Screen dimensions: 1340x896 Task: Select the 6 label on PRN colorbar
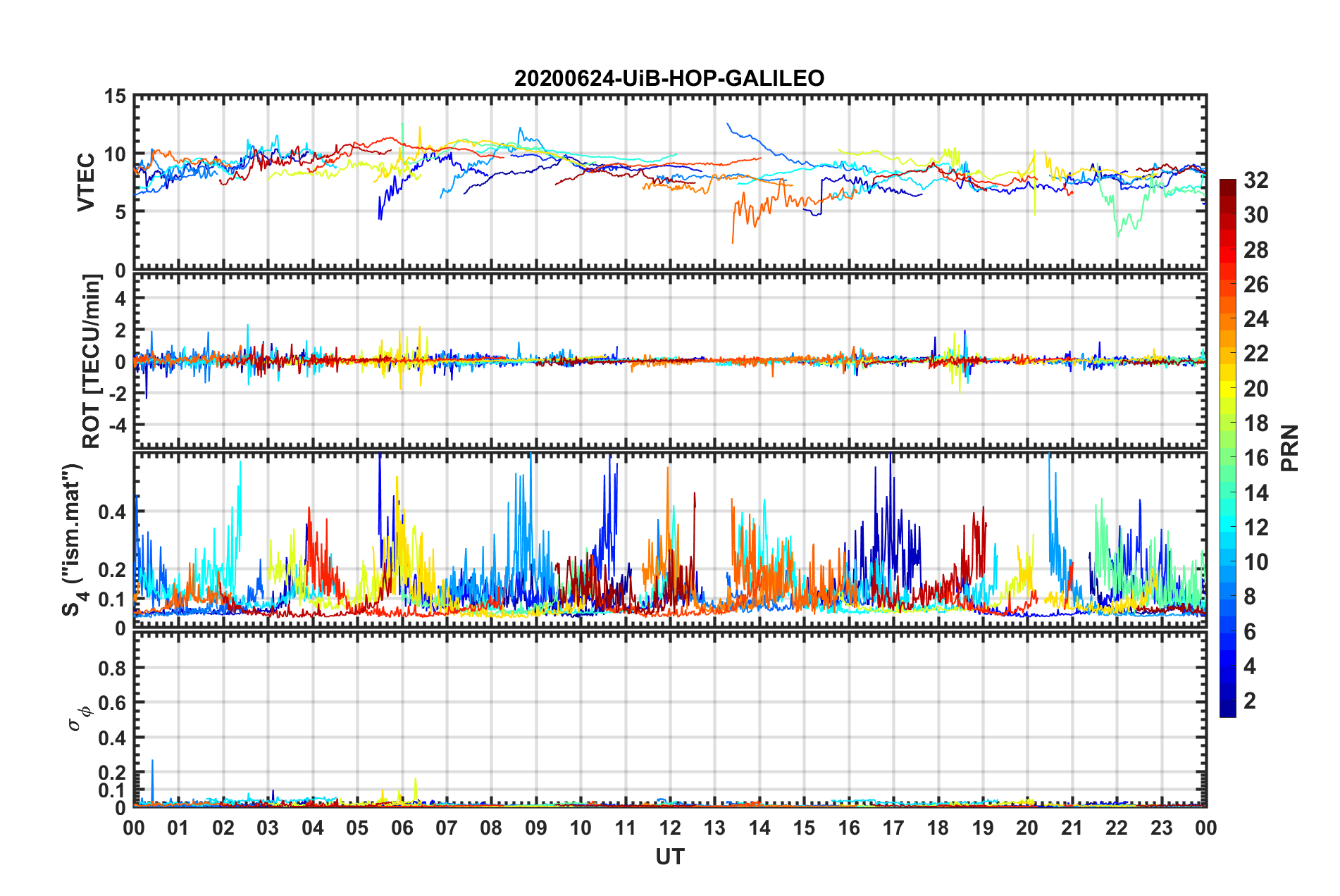pyautogui.click(x=1250, y=632)
